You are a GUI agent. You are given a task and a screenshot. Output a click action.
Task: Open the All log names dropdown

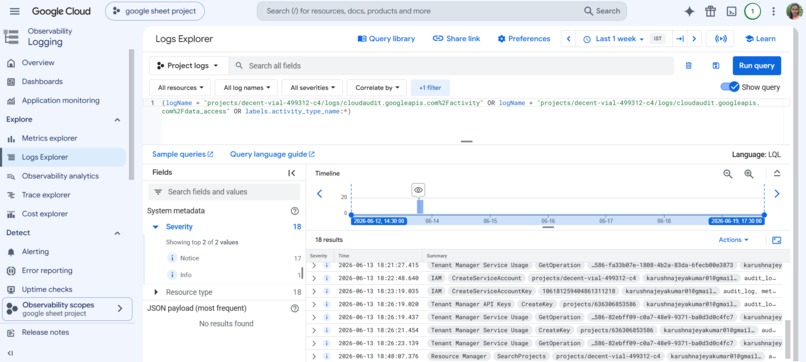pos(246,88)
